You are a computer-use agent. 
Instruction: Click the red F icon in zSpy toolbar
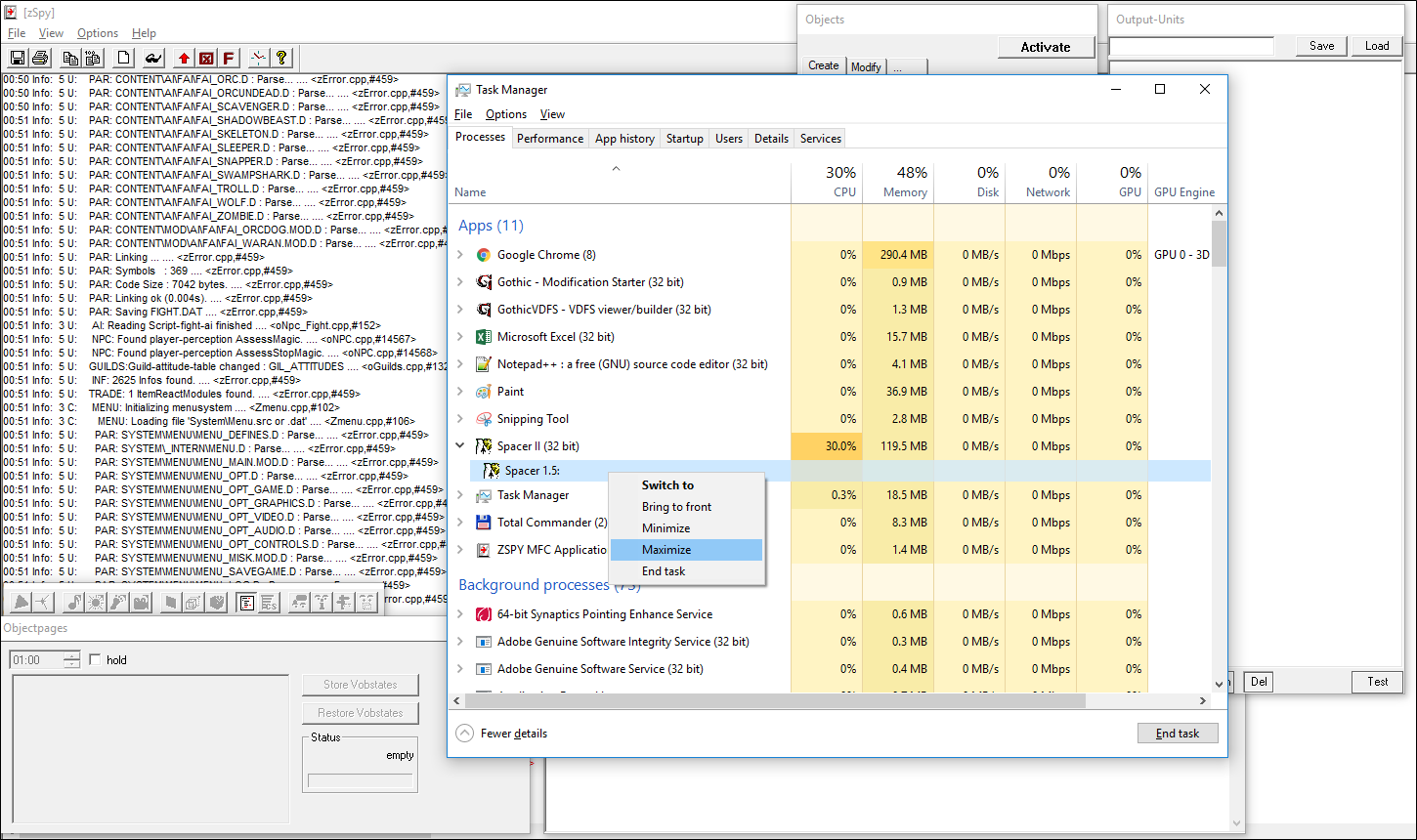coord(229,58)
